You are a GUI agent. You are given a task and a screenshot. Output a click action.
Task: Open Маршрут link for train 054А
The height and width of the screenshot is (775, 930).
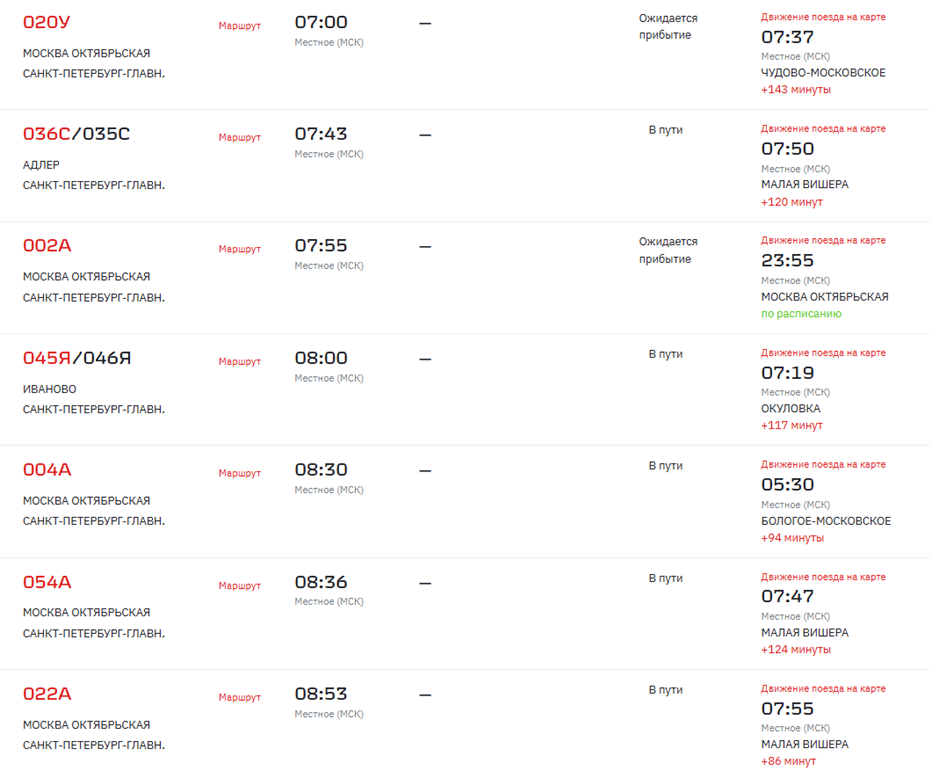[239, 585]
